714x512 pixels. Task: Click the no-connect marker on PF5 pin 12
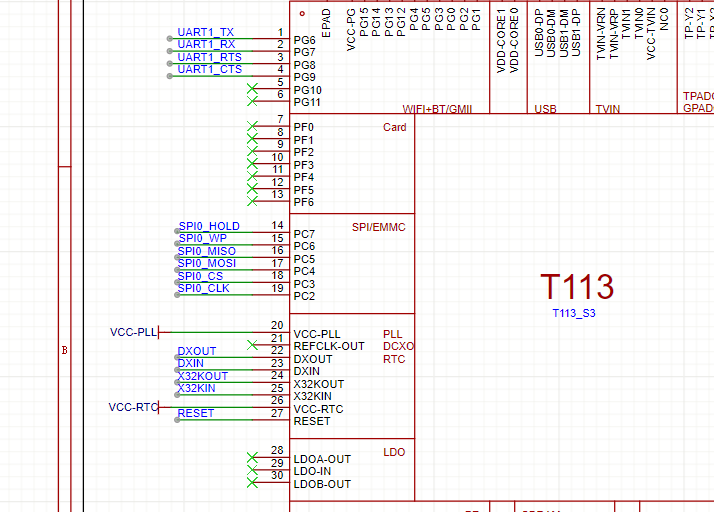(252, 189)
